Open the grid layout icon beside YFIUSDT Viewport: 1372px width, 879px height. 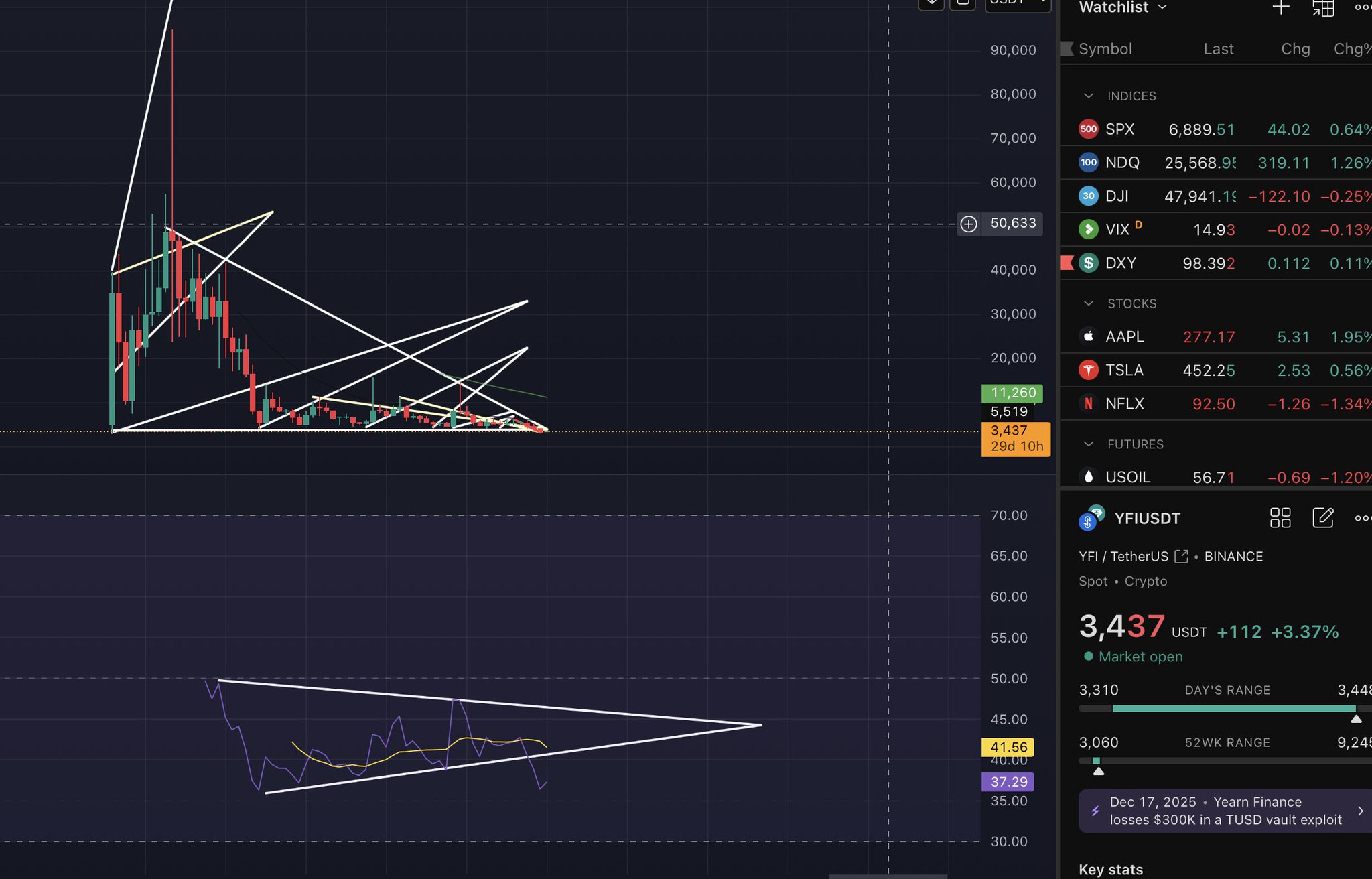[1280, 518]
